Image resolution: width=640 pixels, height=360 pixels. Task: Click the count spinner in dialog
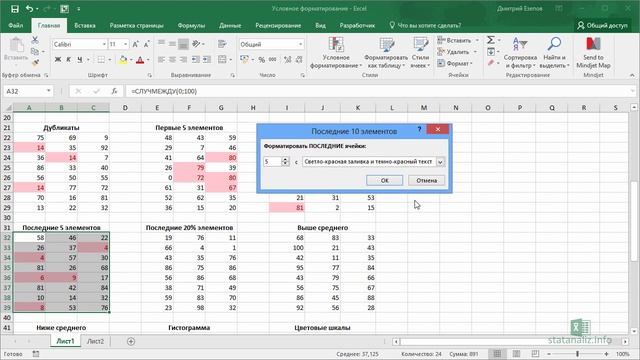(x=285, y=162)
